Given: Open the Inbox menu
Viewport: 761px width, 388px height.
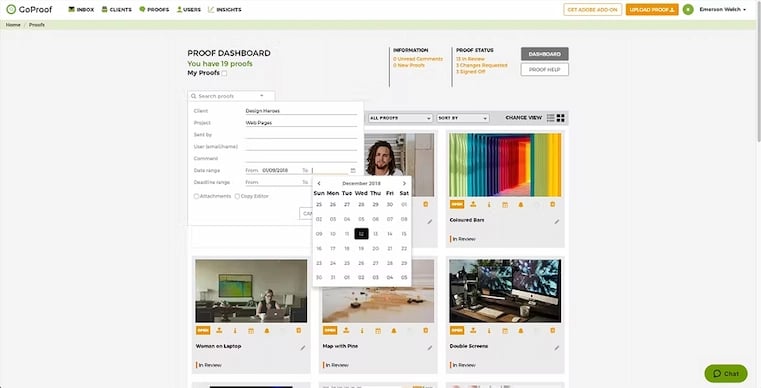Looking at the screenshot, I should pos(81,9).
